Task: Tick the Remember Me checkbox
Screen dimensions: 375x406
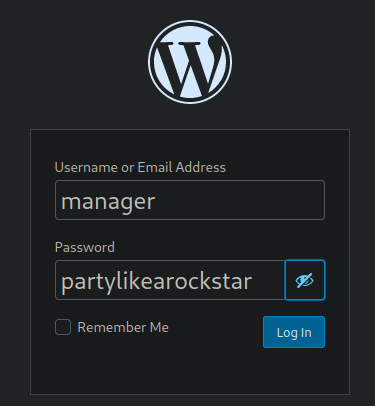Action: tap(63, 327)
